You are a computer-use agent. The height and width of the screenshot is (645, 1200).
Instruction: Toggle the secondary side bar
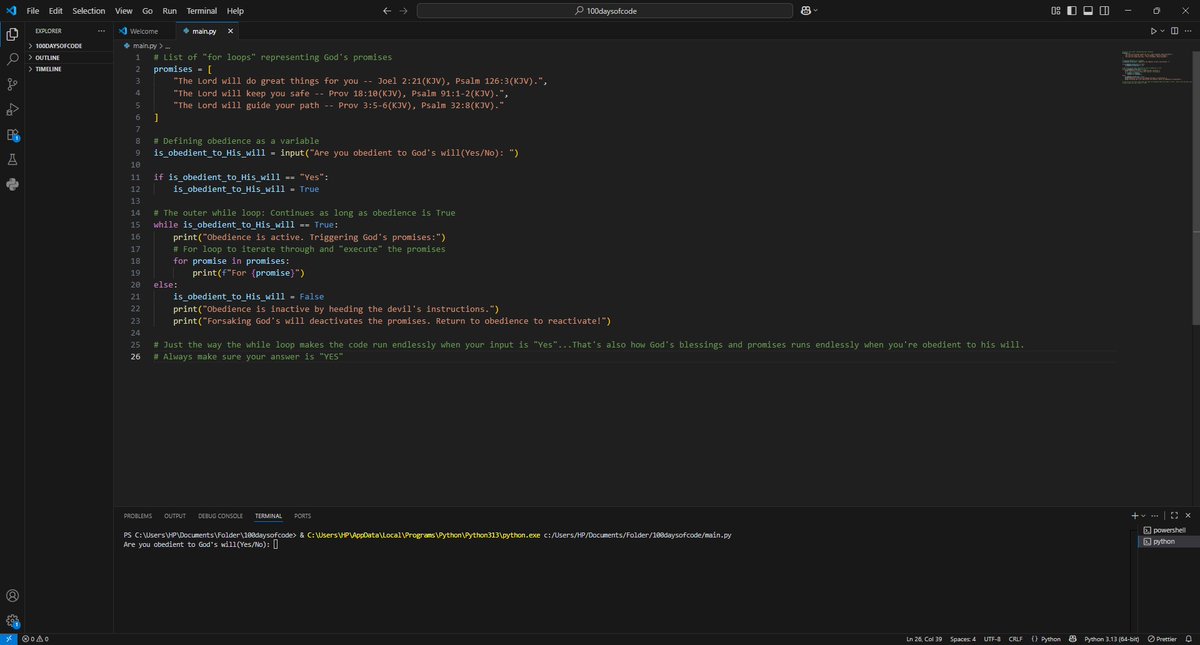(1104, 10)
